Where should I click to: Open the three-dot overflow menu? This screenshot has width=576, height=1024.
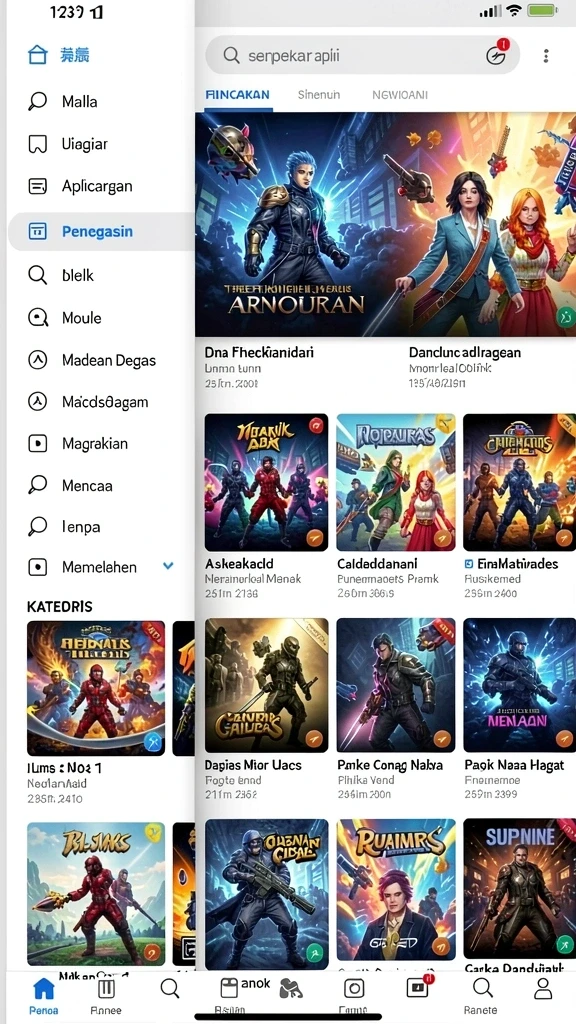point(546,56)
